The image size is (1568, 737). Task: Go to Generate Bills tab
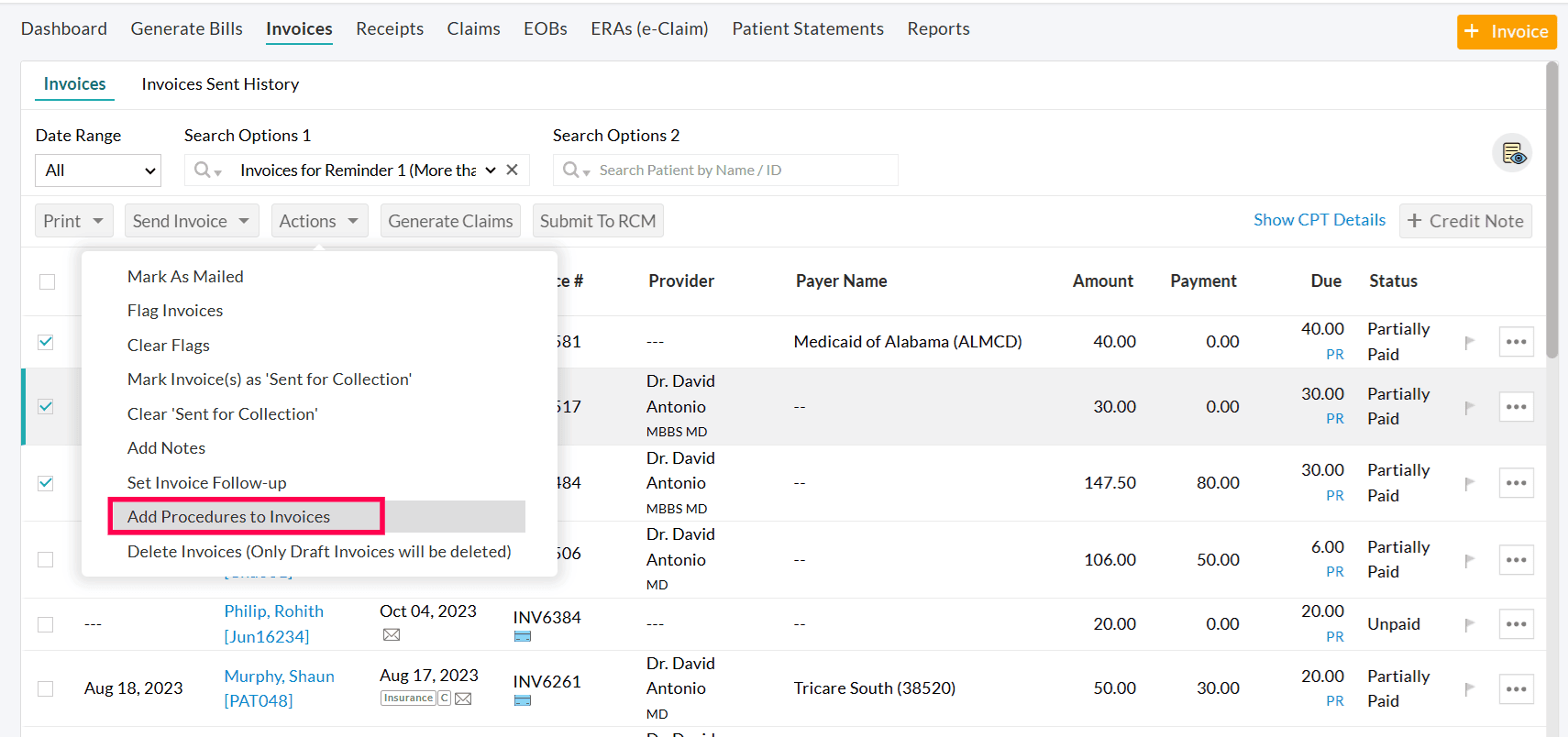187,29
